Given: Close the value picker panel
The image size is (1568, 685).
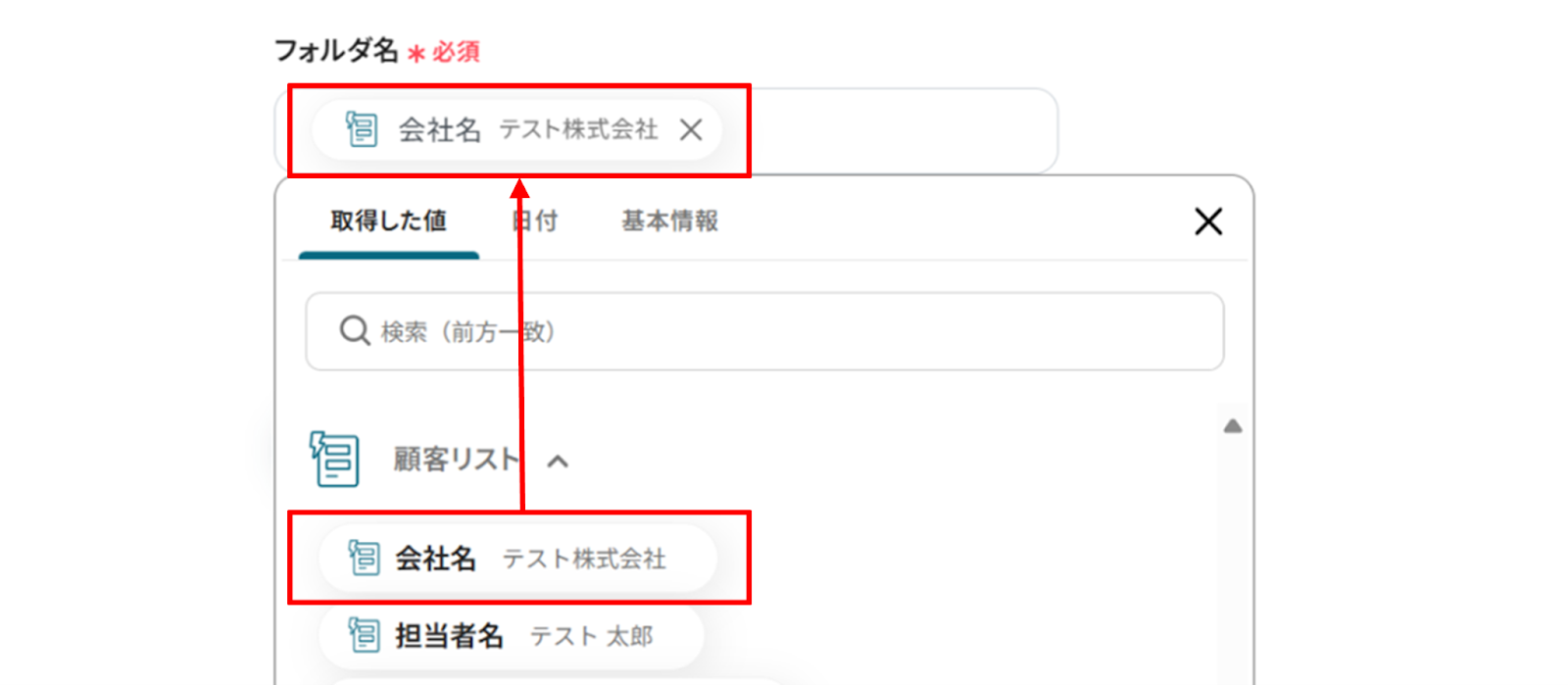Looking at the screenshot, I should tap(1208, 221).
